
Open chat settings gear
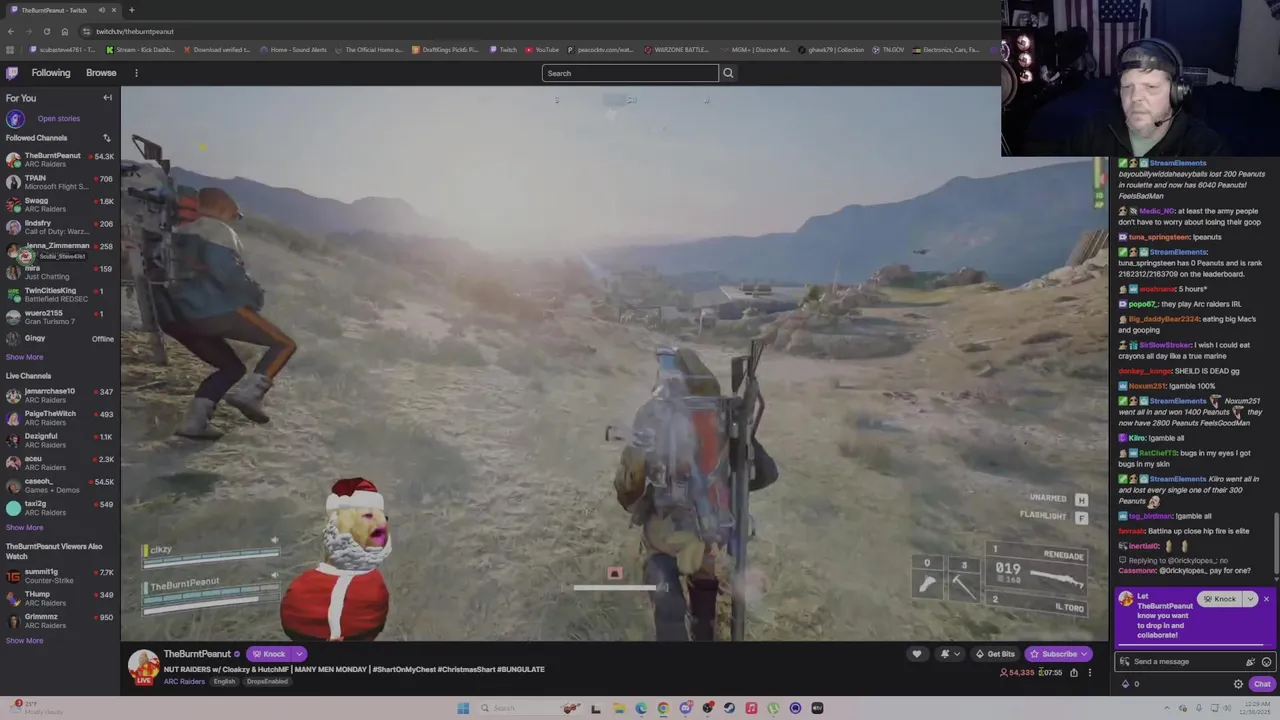pos(1238,684)
